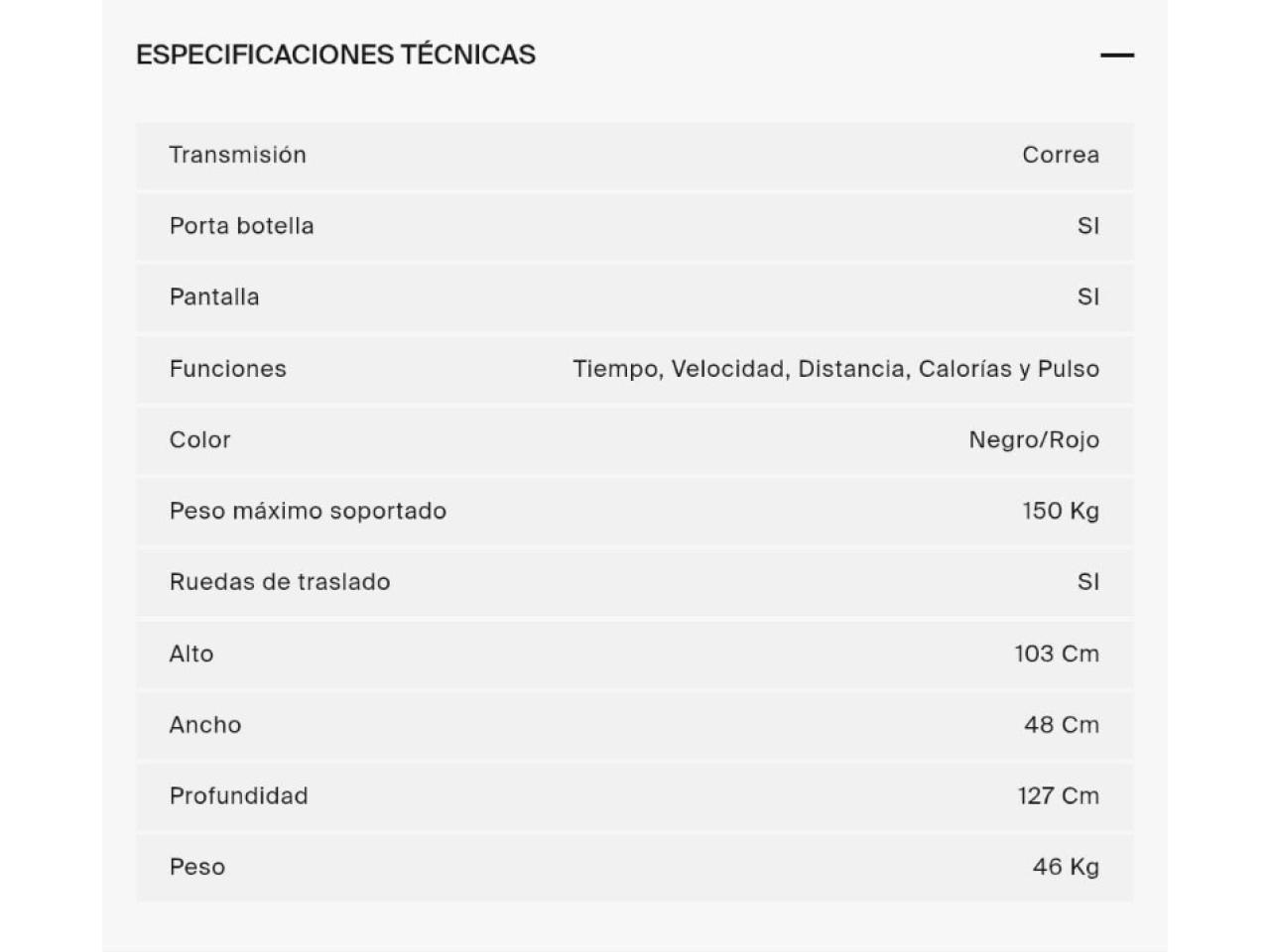Click the Negro/Rojo color value

click(x=1034, y=439)
